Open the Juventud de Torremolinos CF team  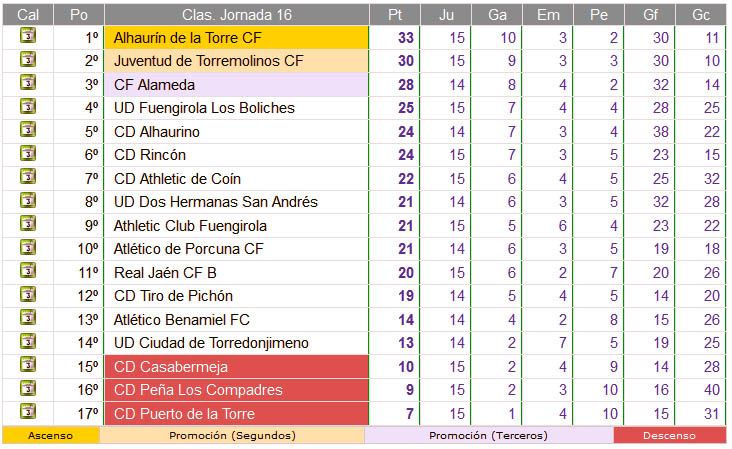tap(209, 61)
